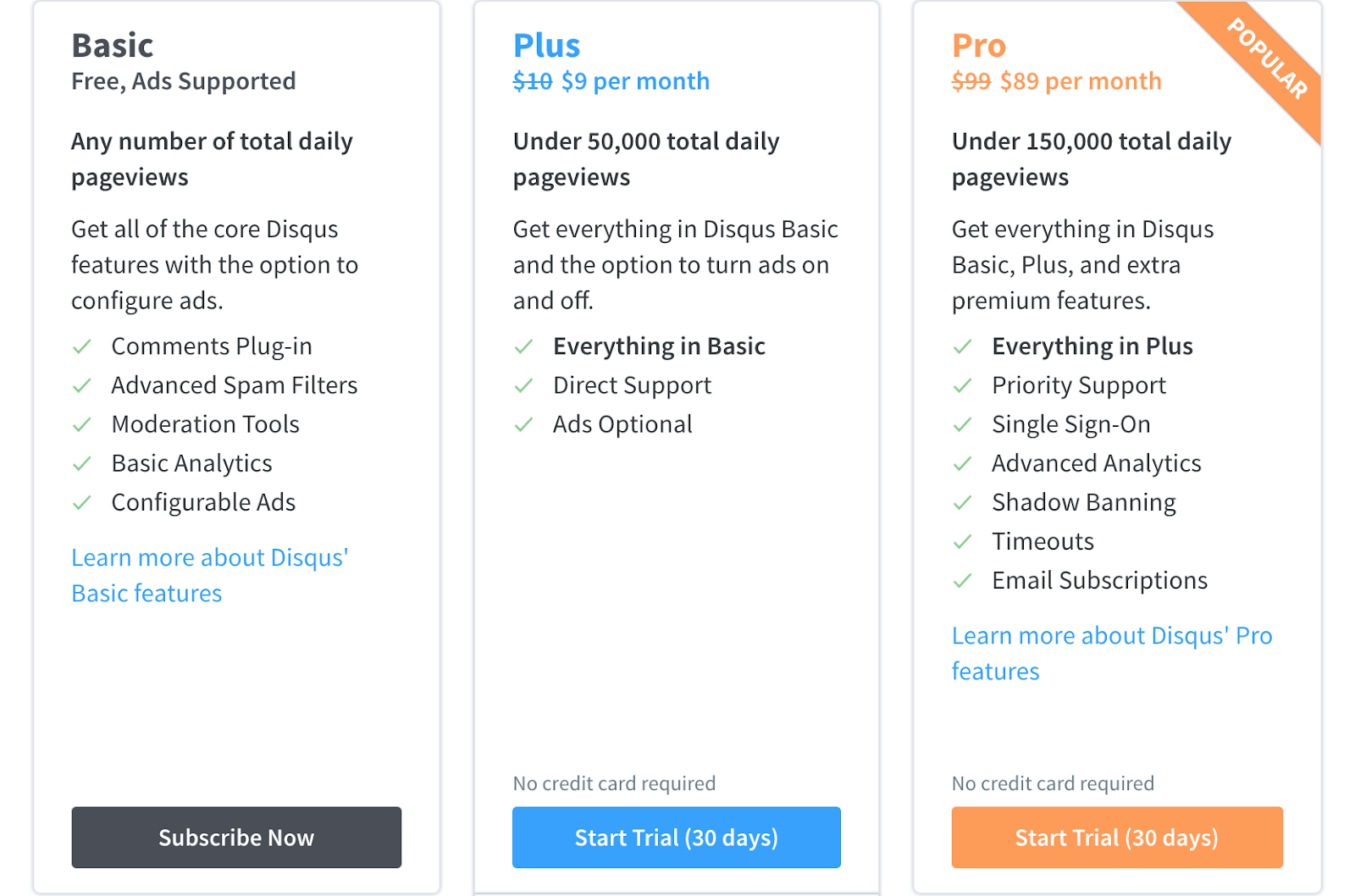The image size is (1355, 896).
Task: Click the orange POPULAR ribbon badge
Action: point(1269,61)
